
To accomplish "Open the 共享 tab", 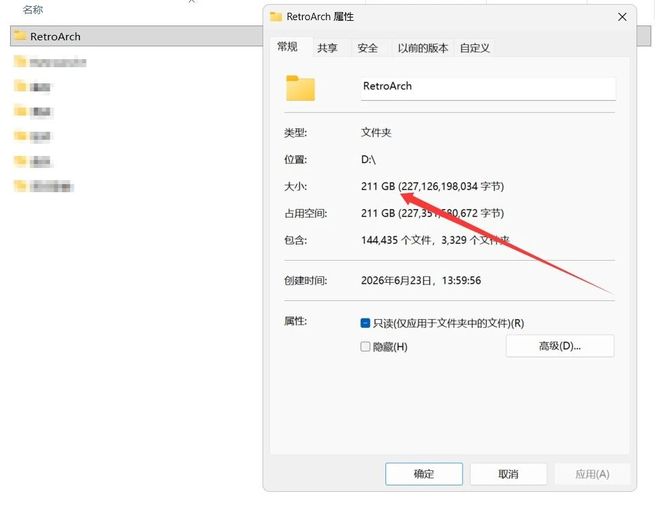I will click(327, 48).
